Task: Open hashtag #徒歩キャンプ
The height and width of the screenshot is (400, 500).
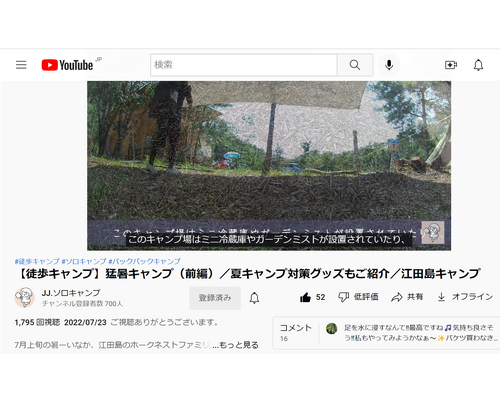Action: point(37,261)
